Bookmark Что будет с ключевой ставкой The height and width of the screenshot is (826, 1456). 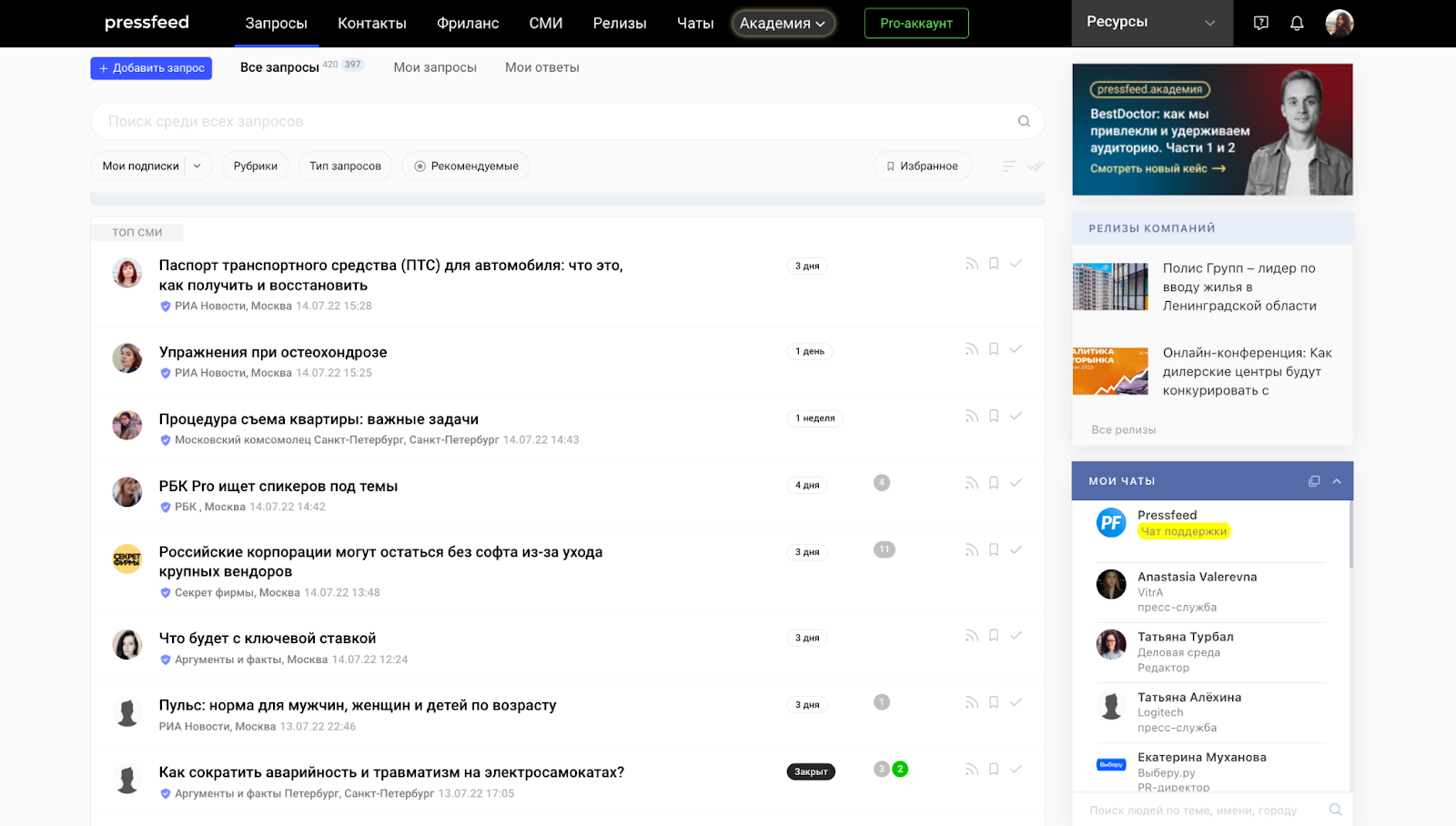pyautogui.click(x=994, y=636)
